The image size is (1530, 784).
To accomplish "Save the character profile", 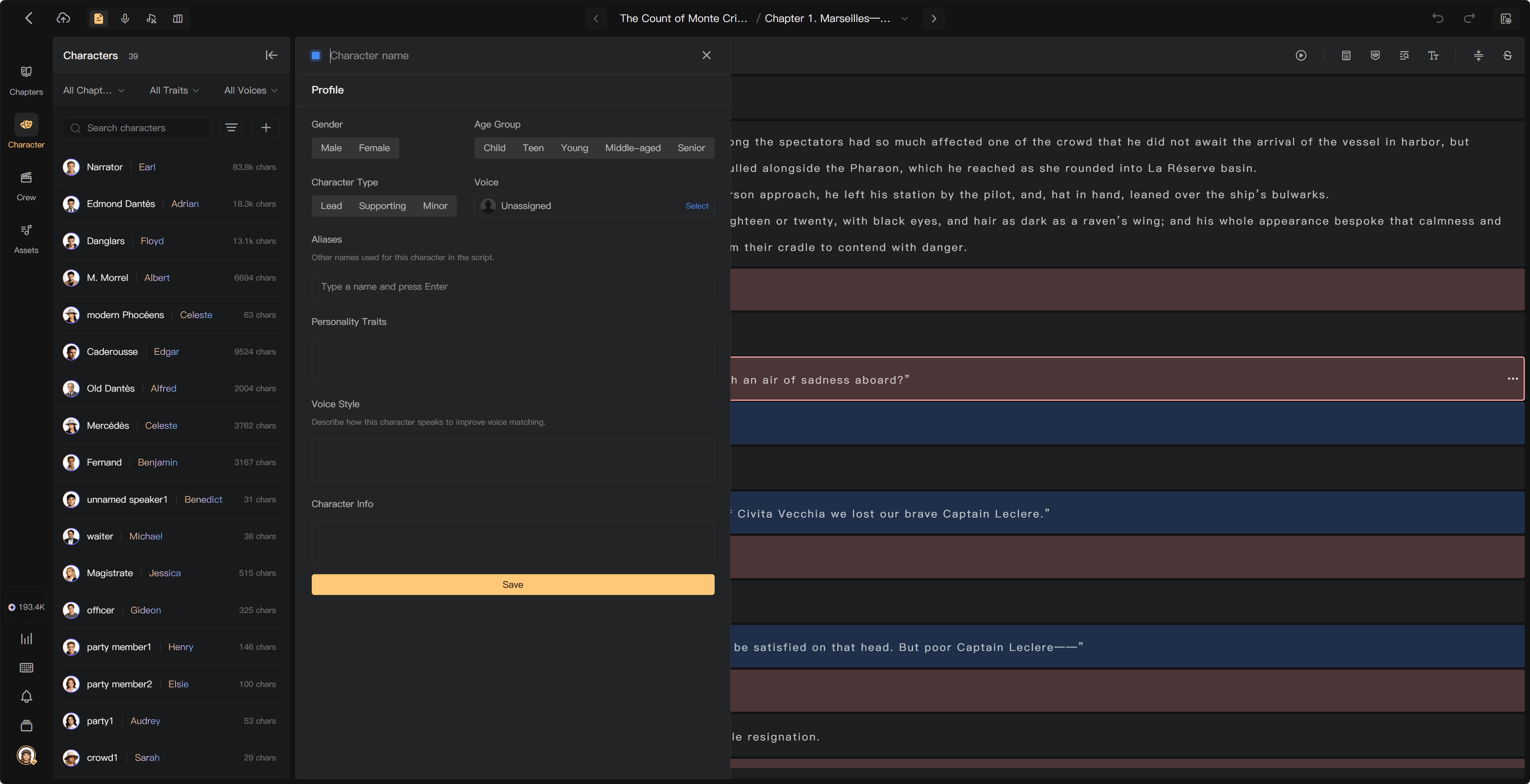I will pyautogui.click(x=512, y=585).
